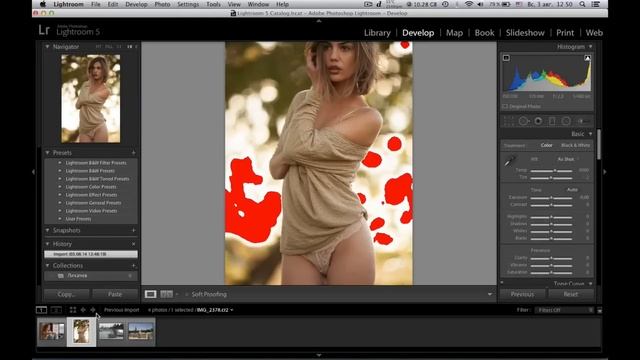The height and width of the screenshot is (360, 640).
Task: Select the Graduated Filter tool
Action: [x=552, y=121]
